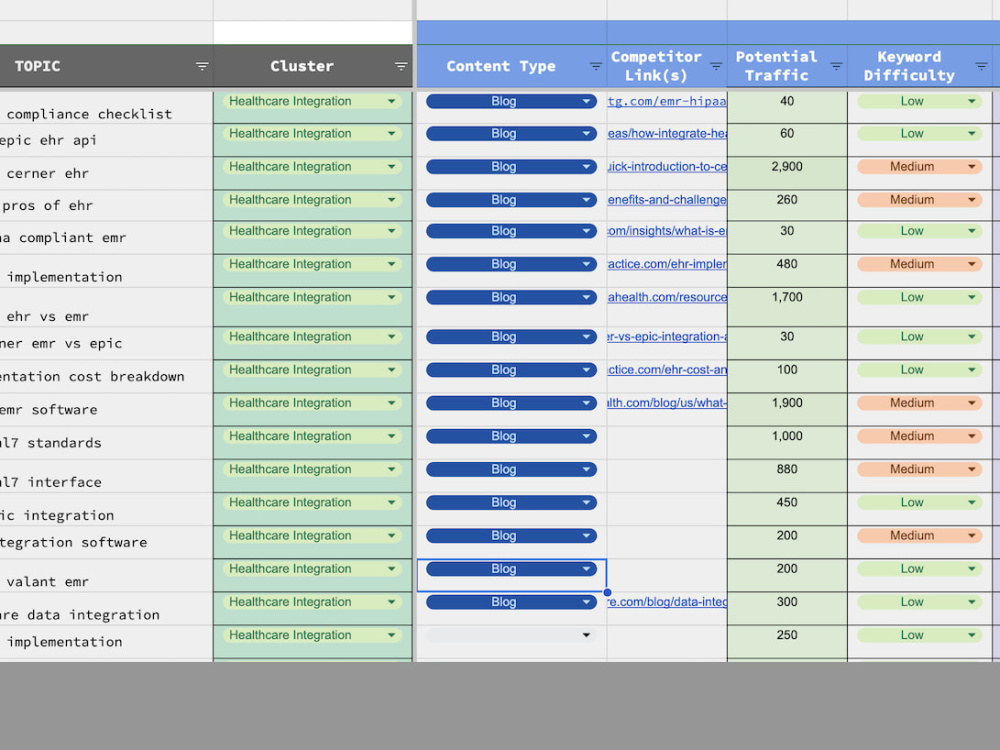This screenshot has height=750, width=1000.
Task: Select the 'emr software' topic cell
Action: click(x=107, y=410)
